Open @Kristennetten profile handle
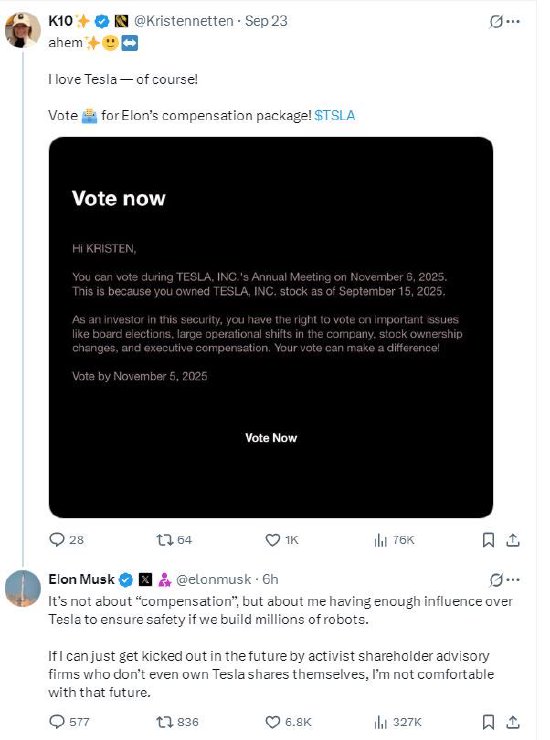Screen dimensions: 550x740 (184, 21)
